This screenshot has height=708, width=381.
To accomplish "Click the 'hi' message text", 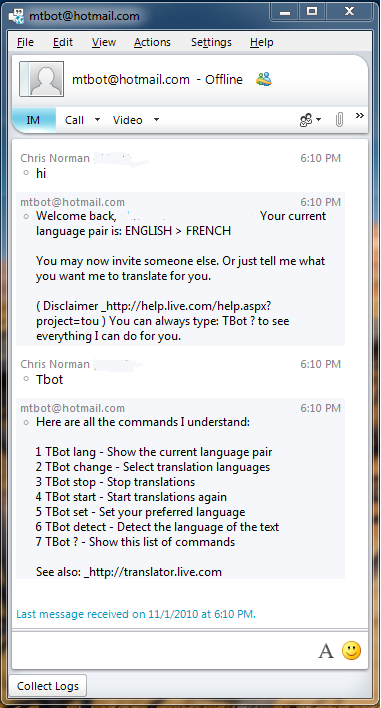I will (x=41, y=173).
